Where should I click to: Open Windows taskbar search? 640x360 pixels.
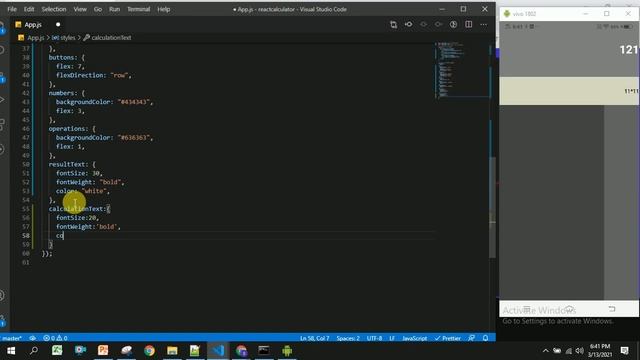(x=34, y=351)
